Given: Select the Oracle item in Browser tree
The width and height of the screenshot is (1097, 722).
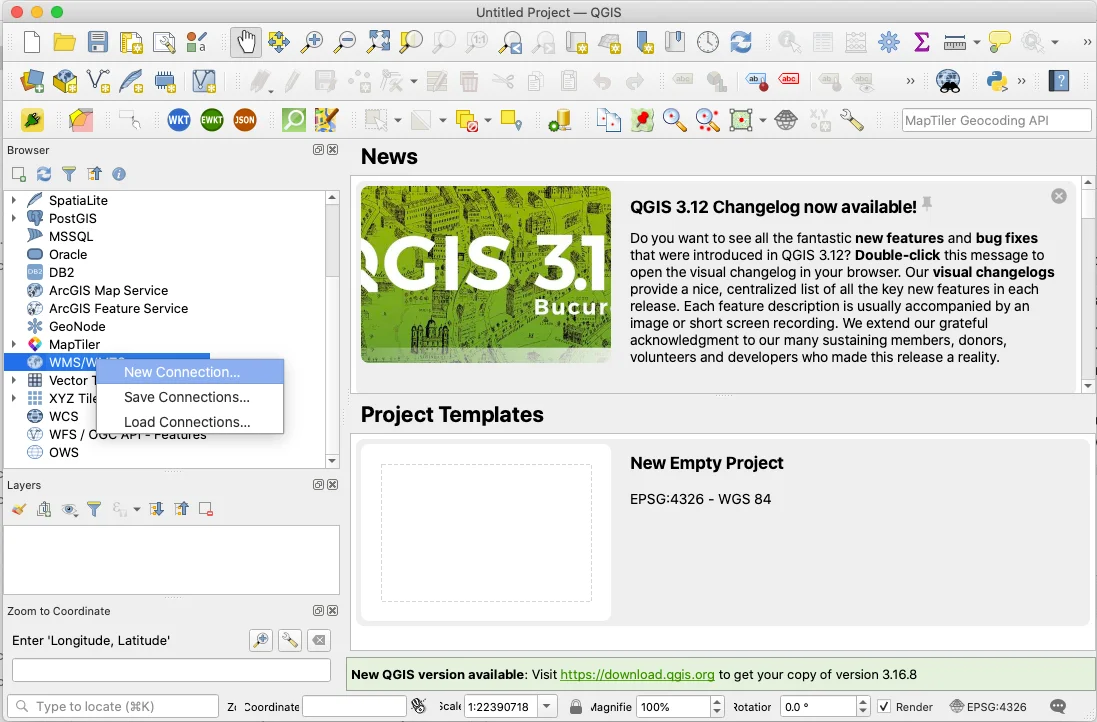Looking at the screenshot, I should coord(68,255).
